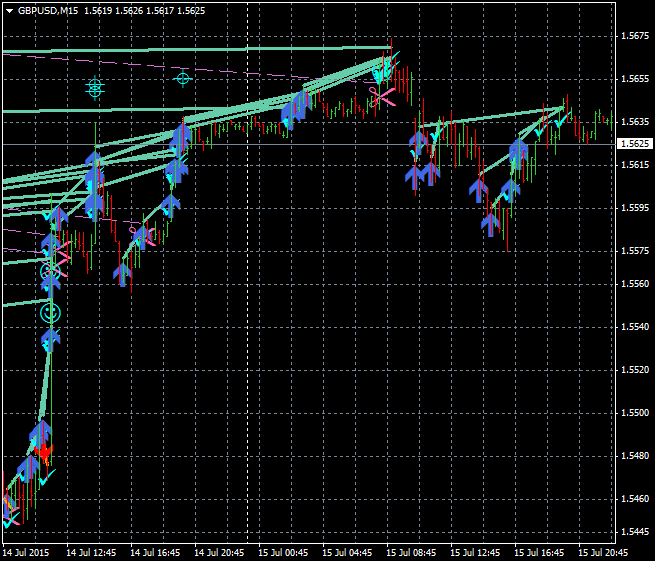Click the 1.5520 price scale label
The height and width of the screenshot is (561, 655).
coord(635,370)
